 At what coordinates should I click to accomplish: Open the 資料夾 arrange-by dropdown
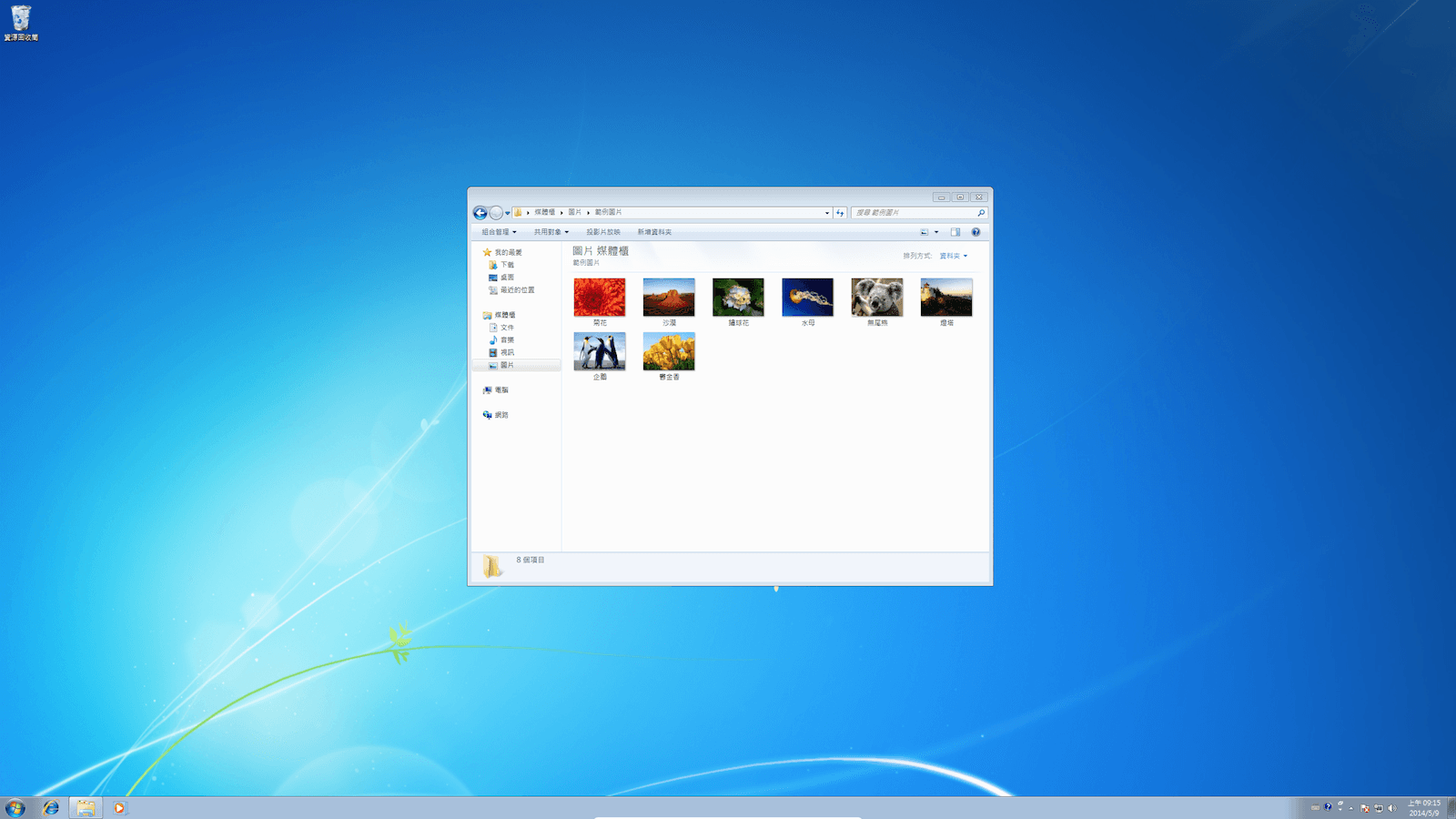pos(953,256)
